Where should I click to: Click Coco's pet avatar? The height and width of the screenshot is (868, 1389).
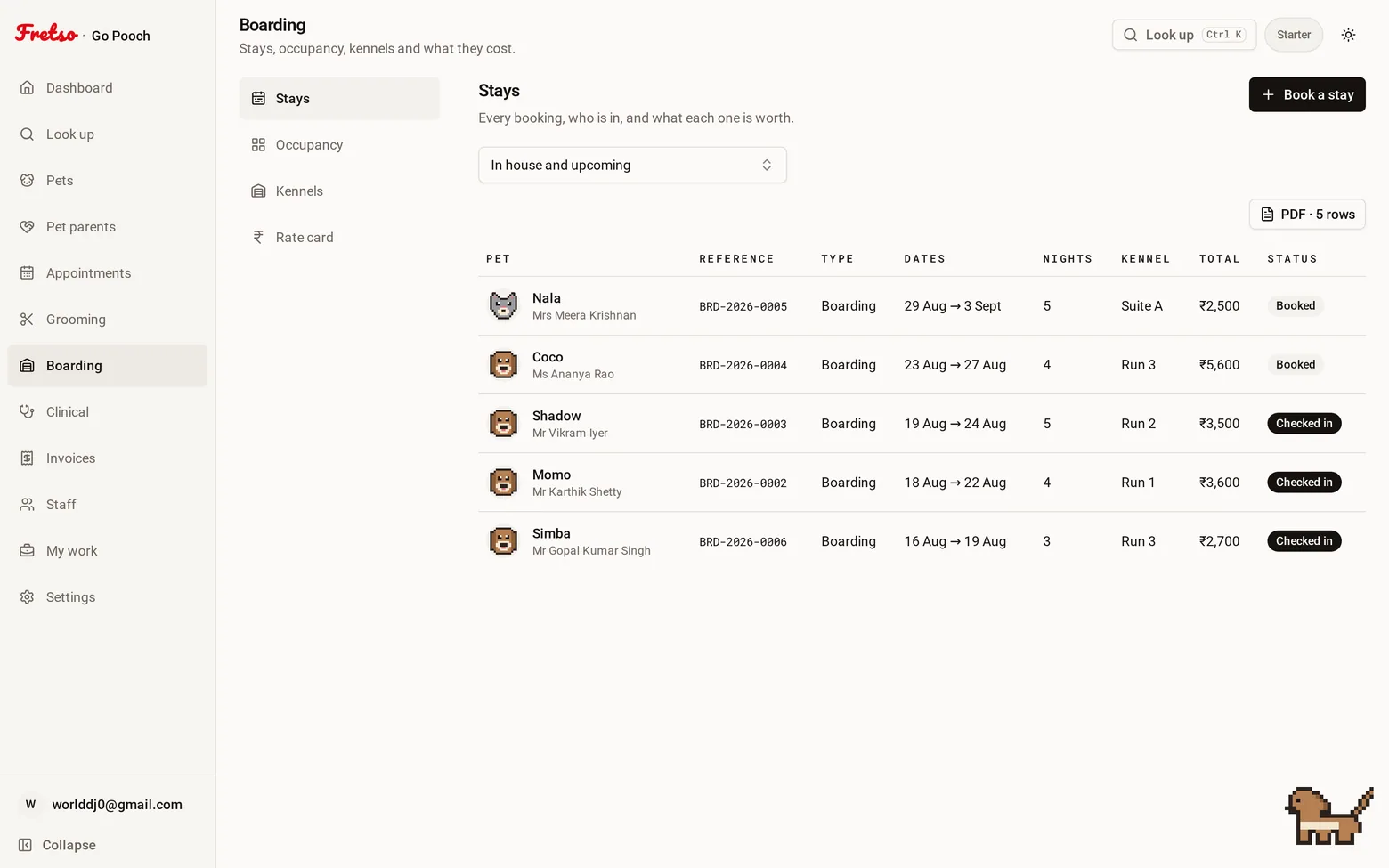pyautogui.click(x=503, y=364)
